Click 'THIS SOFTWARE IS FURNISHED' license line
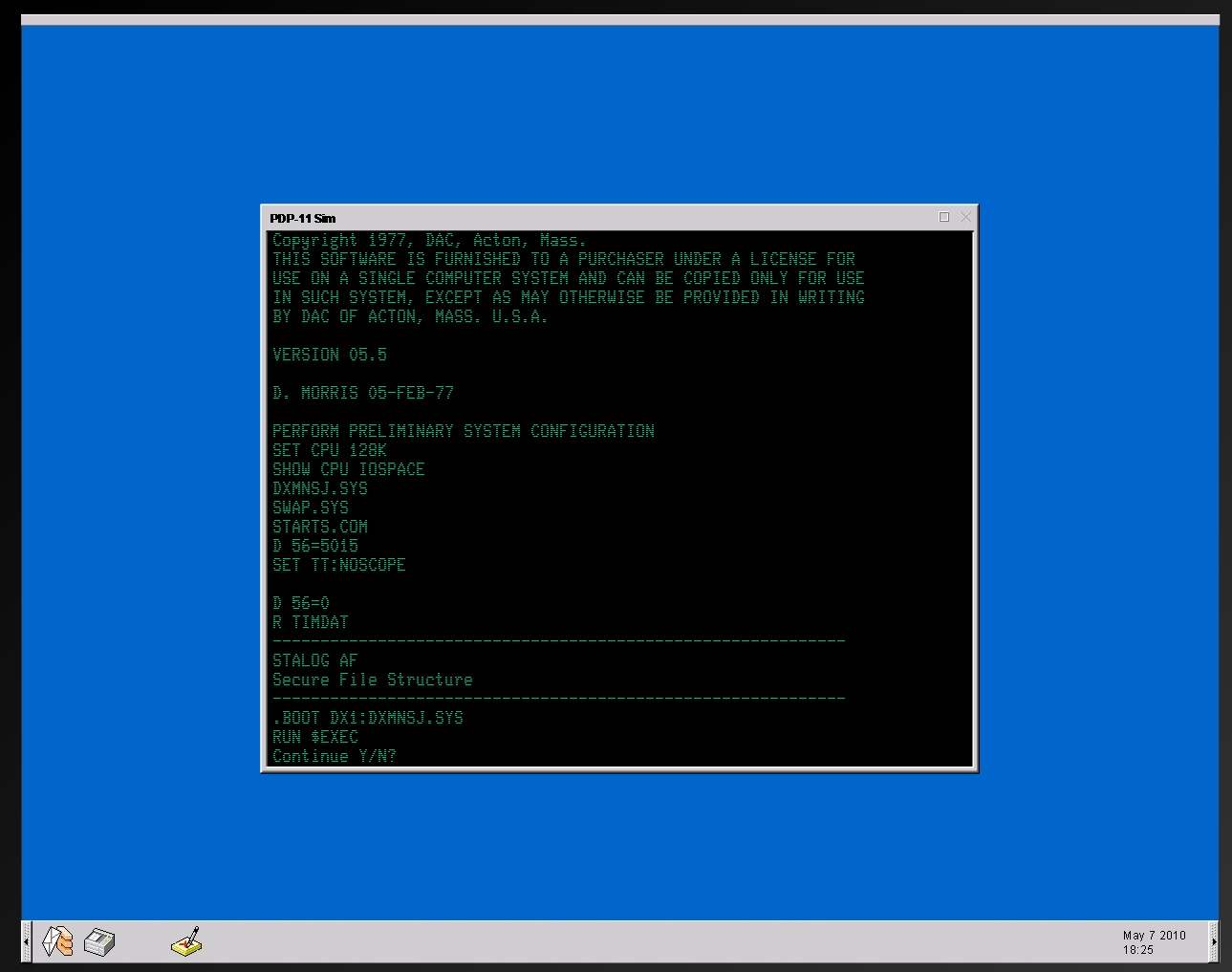 pos(564,259)
